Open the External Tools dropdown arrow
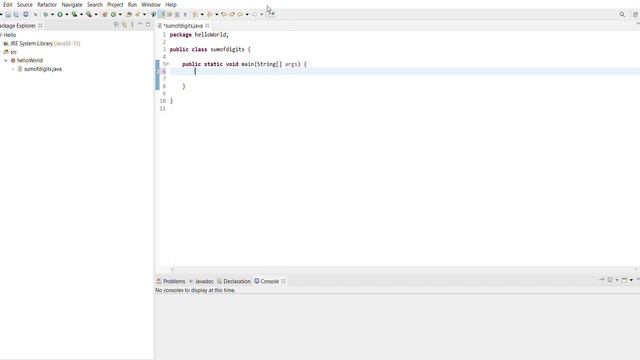The width and height of the screenshot is (640, 360). tap(96, 14)
